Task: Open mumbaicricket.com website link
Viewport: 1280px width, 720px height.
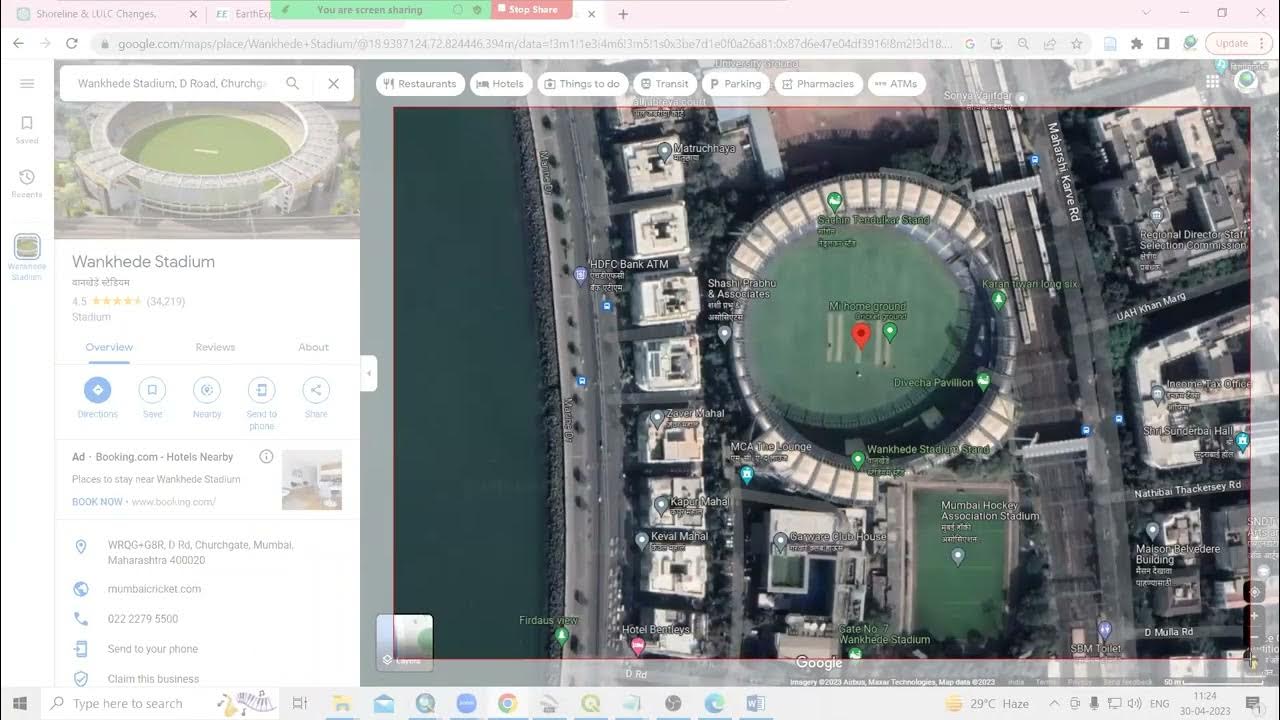Action: [x=154, y=589]
